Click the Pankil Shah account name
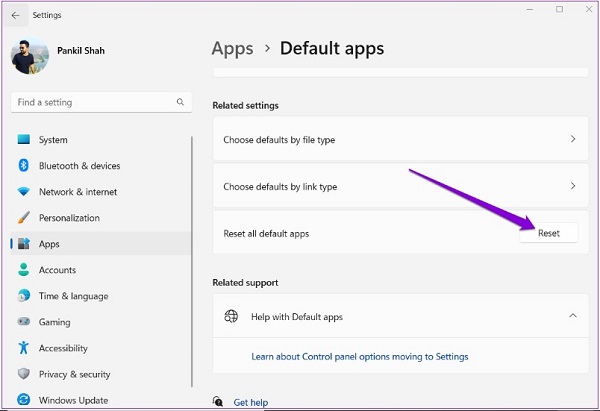Image resolution: width=600 pixels, height=411 pixels. point(81,51)
